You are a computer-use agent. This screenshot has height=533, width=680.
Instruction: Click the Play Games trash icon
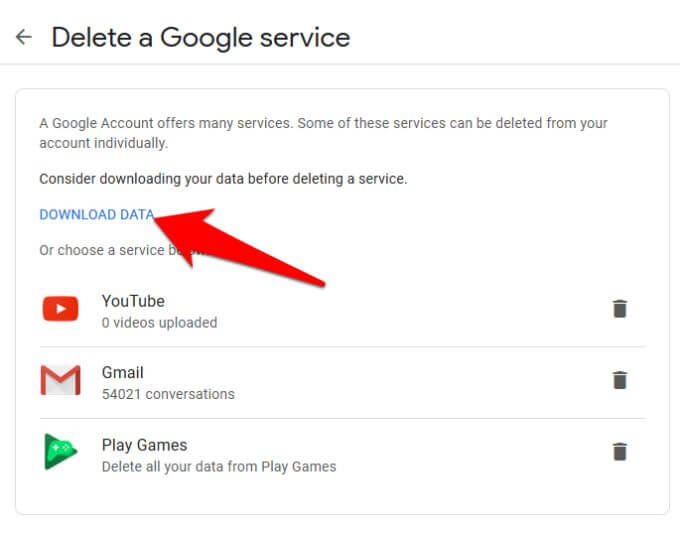(620, 452)
